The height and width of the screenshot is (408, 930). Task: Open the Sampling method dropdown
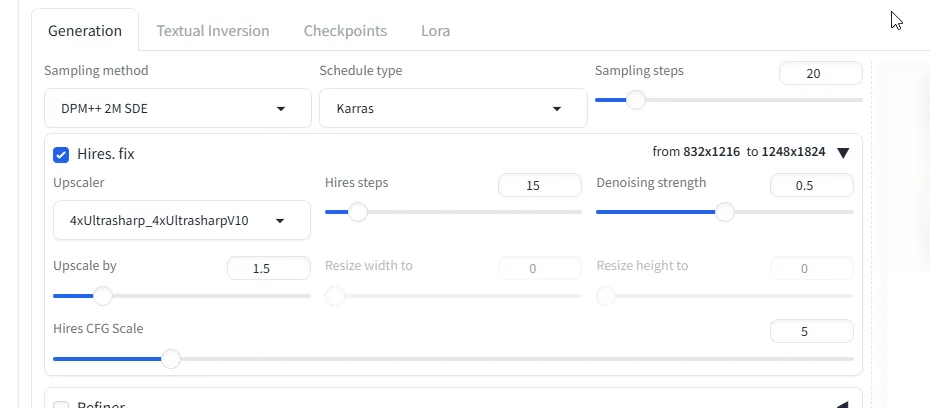(x=177, y=108)
